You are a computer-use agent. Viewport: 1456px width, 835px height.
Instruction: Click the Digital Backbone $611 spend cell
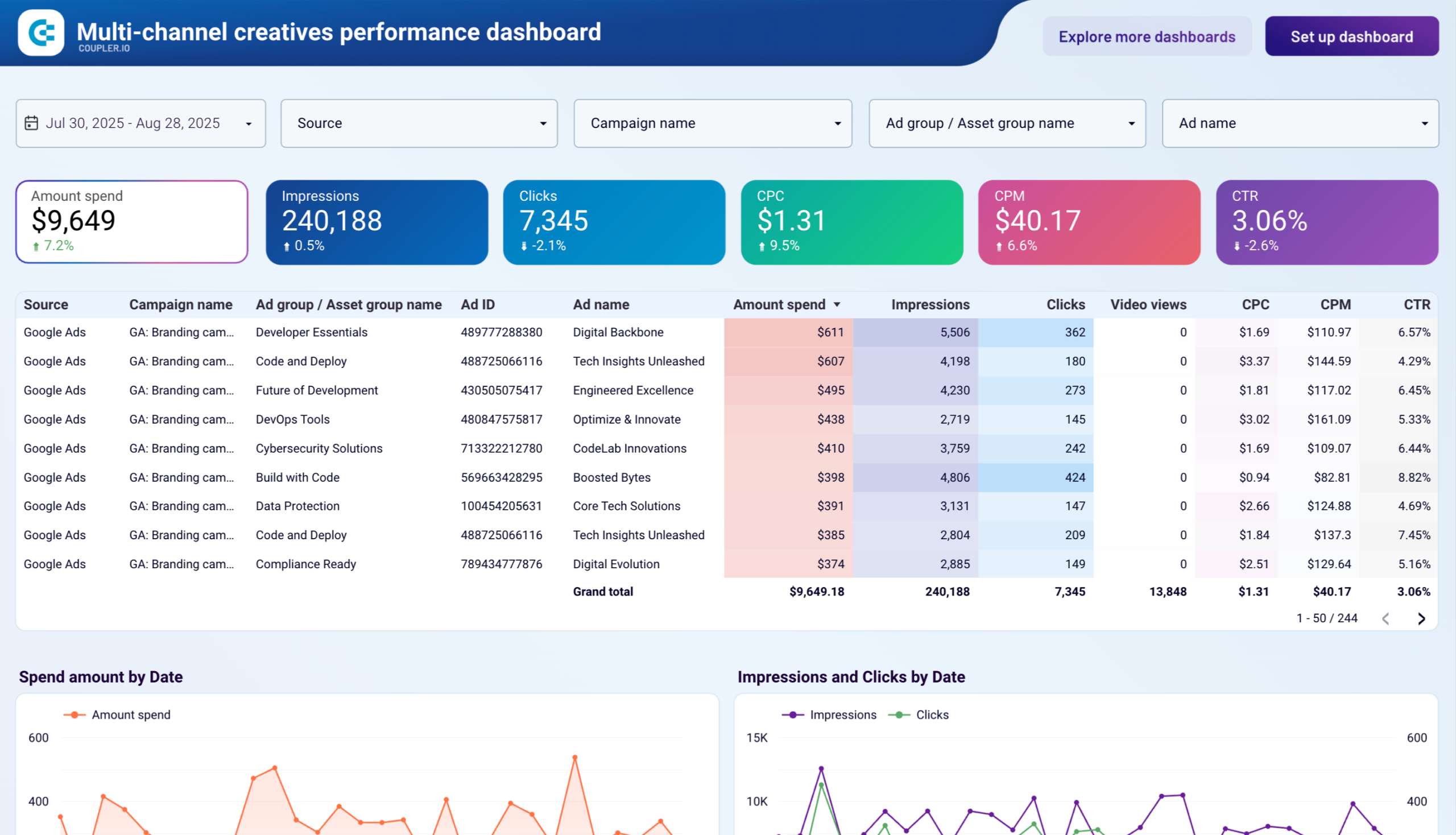tap(830, 332)
